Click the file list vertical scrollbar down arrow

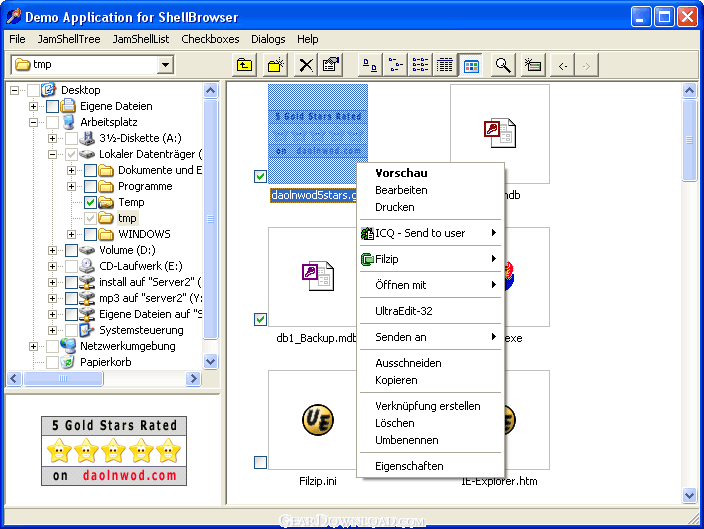[689, 495]
